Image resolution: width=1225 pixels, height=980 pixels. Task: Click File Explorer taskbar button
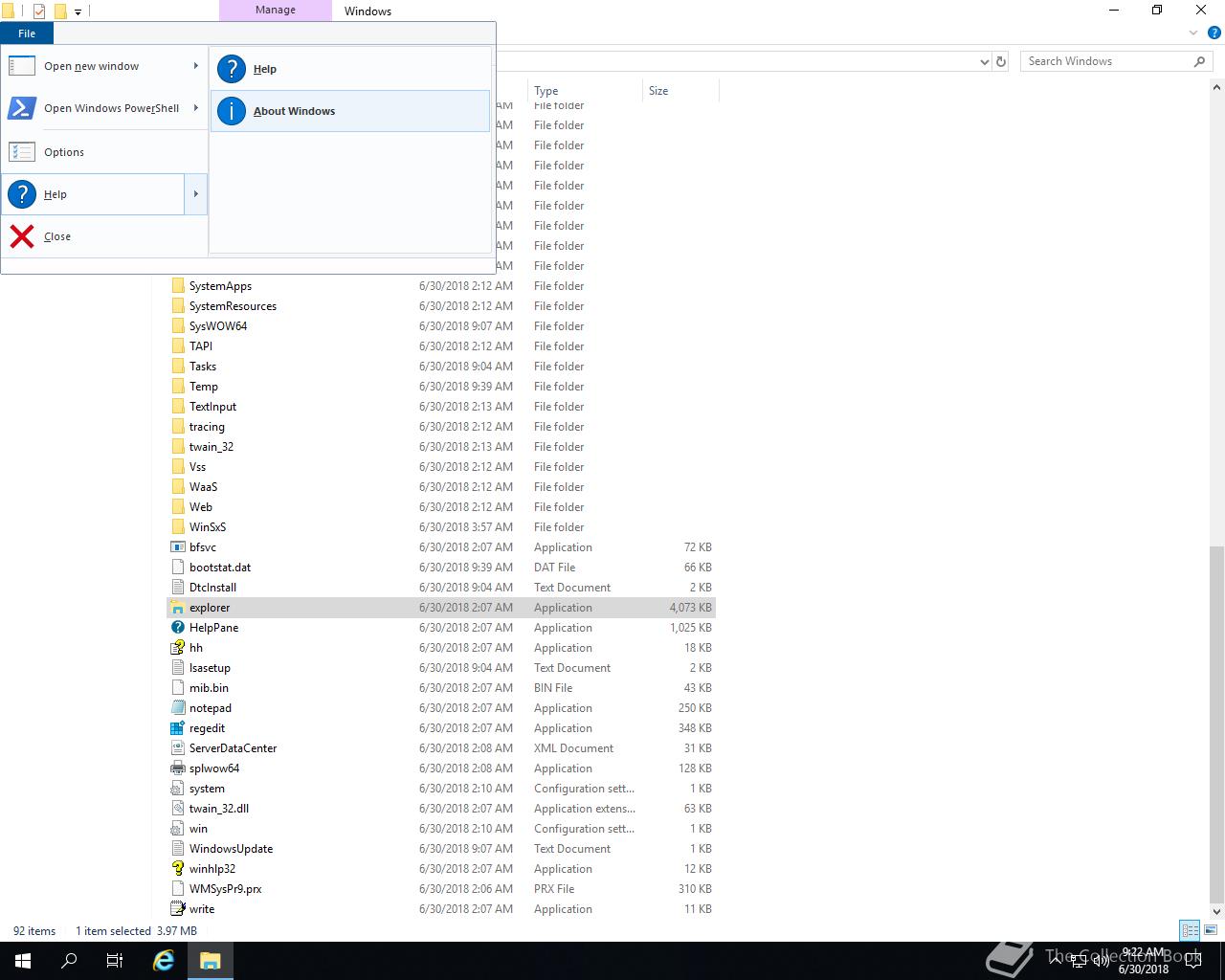(211, 961)
